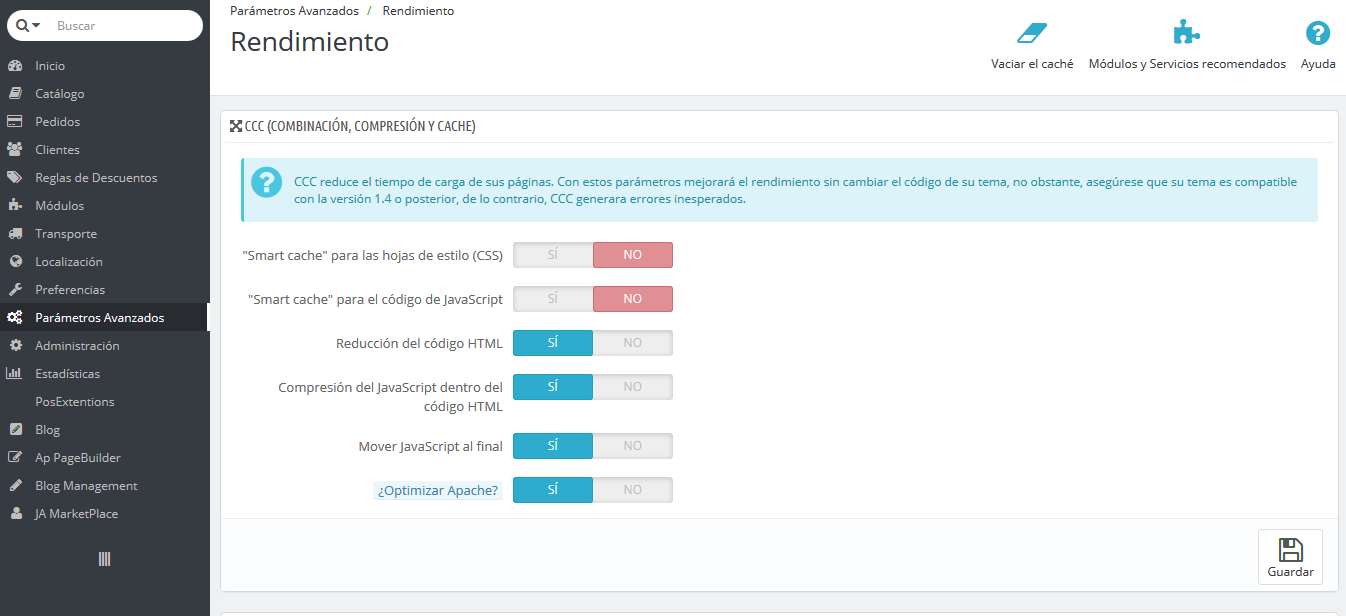Image resolution: width=1346 pixels, height=616 pixels.
Task: Enable Smart cache for JavaScript with SÍ
Action: tap(553, 299)
